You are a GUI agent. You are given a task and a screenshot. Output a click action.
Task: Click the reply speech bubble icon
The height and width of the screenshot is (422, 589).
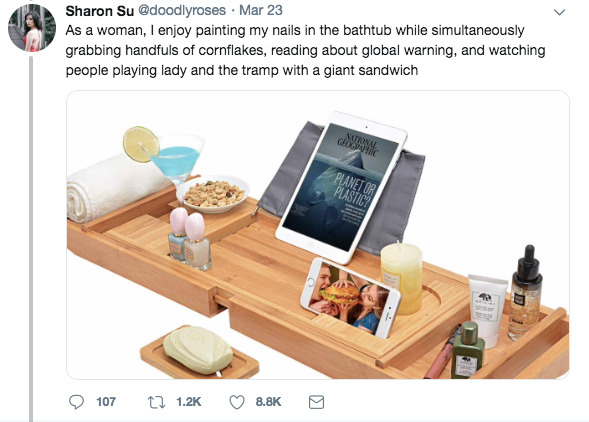pyautogui.click(x=76, y=402)
